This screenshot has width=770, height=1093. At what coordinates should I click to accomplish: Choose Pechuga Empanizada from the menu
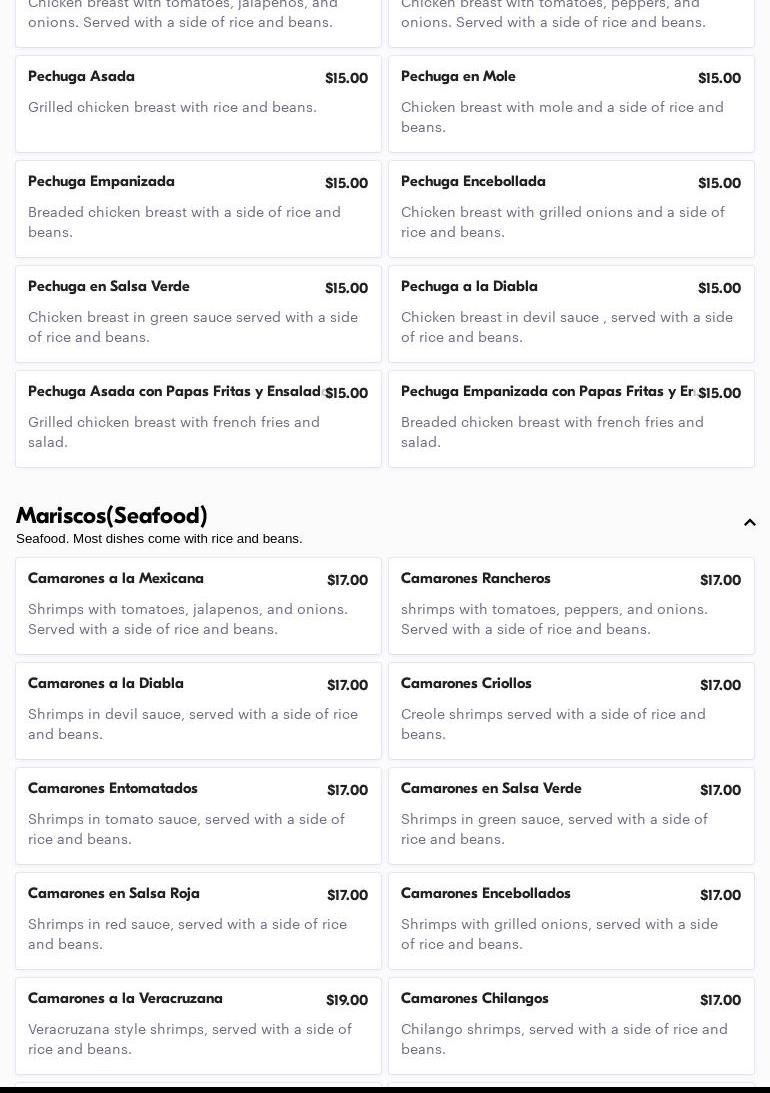198,208
